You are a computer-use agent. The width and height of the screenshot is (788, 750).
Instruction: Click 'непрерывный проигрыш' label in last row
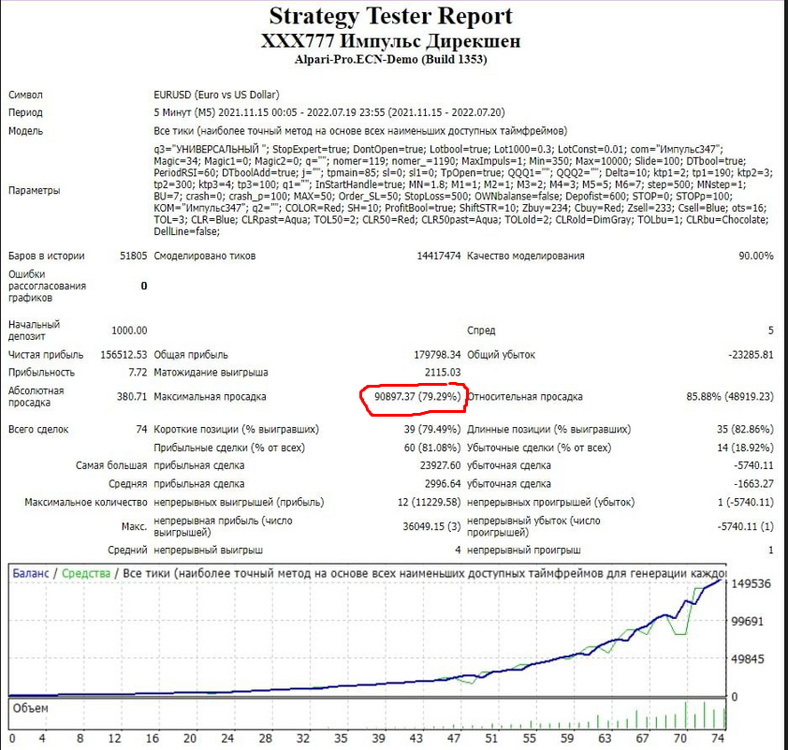pos(524,550)
